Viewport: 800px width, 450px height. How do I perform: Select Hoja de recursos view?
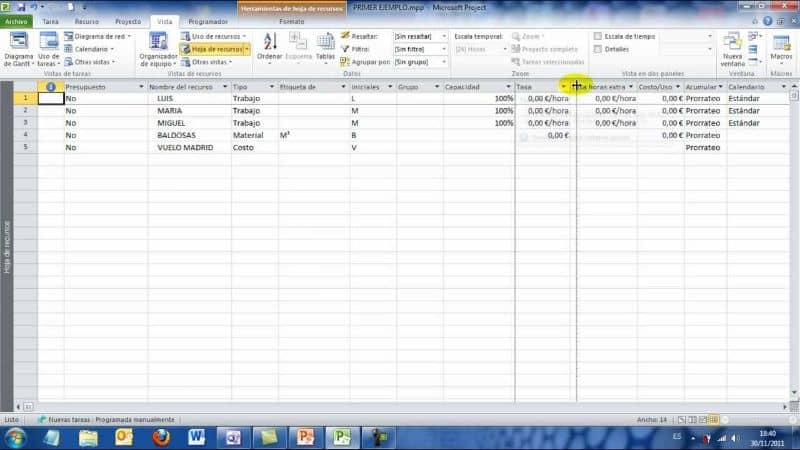point(215,49)
